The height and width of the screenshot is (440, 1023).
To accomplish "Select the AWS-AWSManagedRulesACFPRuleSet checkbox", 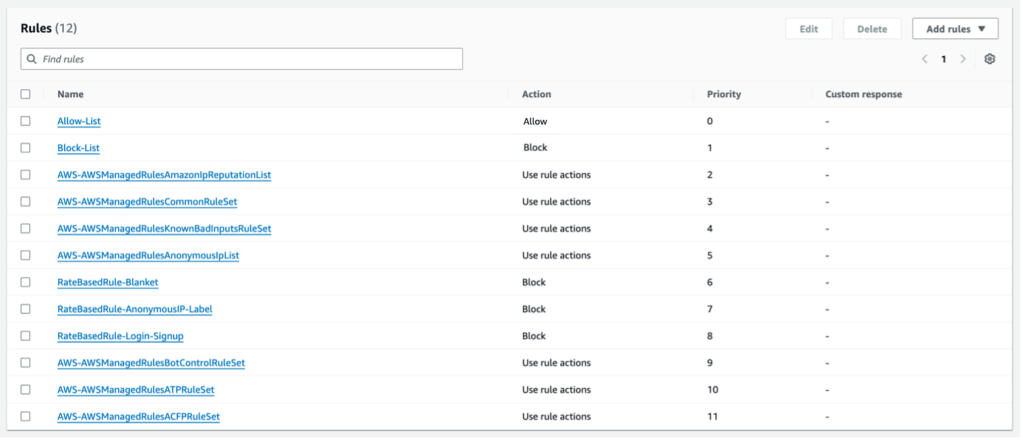I will click(x=26, y=416).
